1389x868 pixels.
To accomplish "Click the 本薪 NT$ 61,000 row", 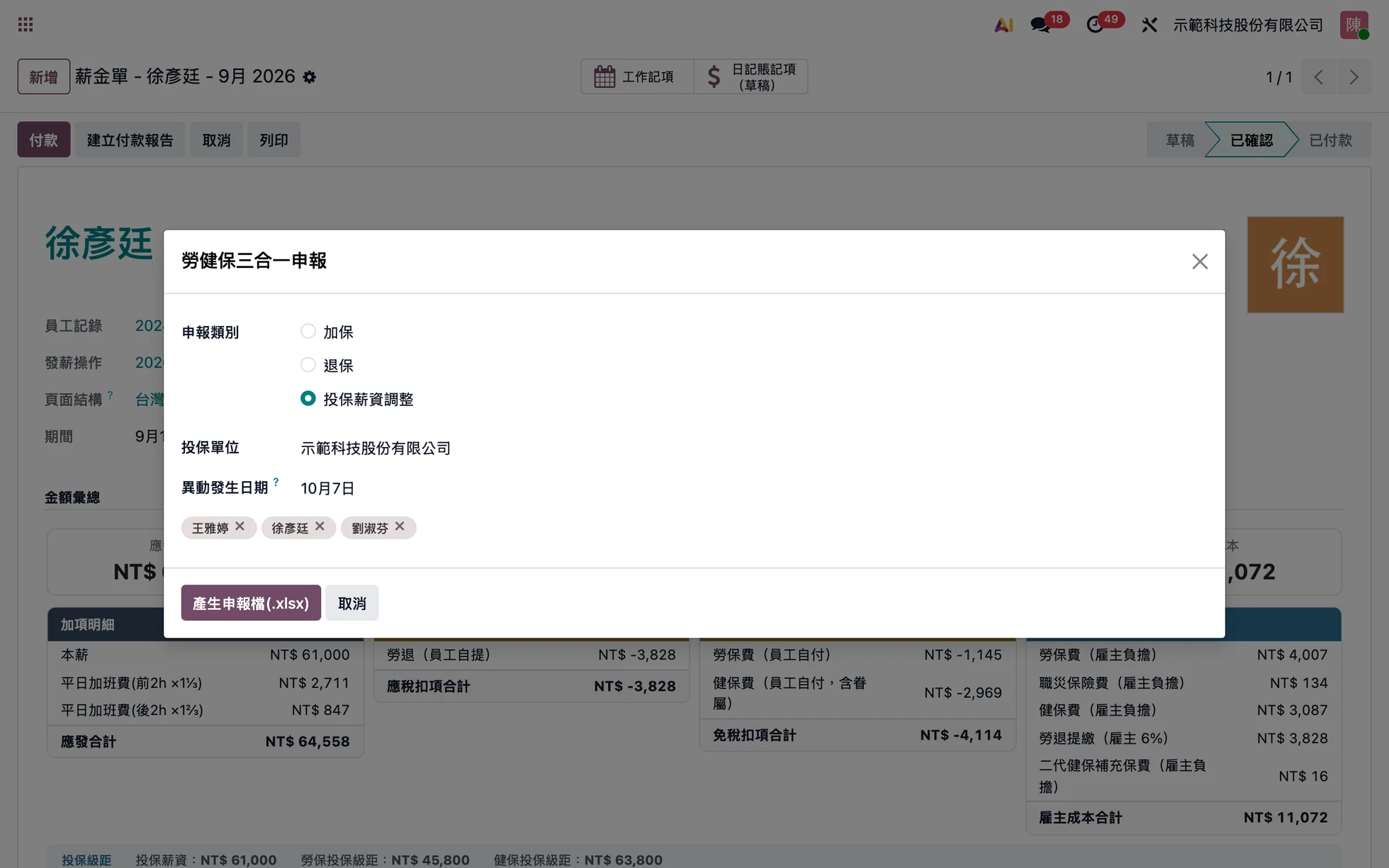I will point(206,655).
